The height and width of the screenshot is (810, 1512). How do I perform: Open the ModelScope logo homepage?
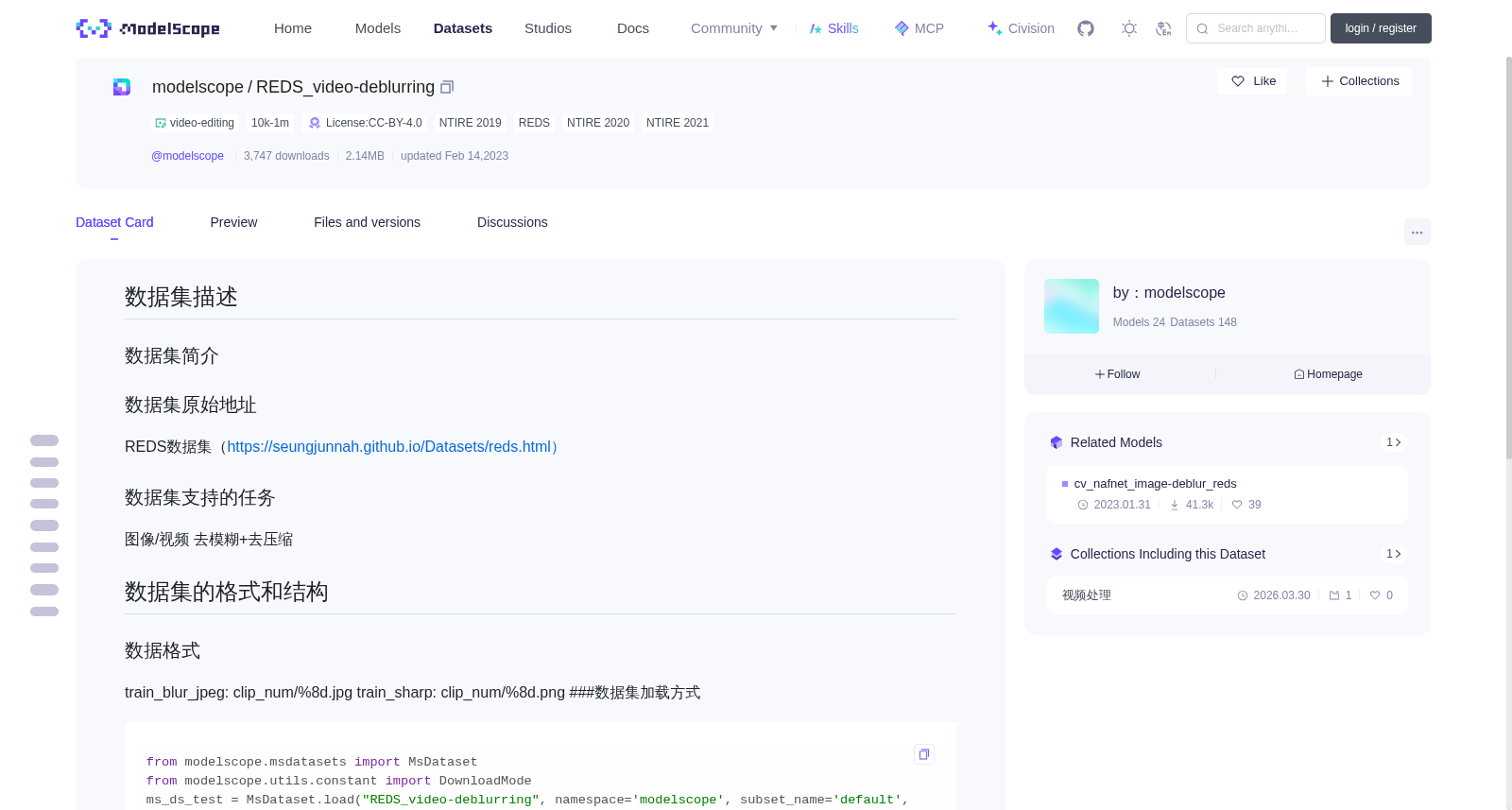pyautogui.click(x=147, y=28)
